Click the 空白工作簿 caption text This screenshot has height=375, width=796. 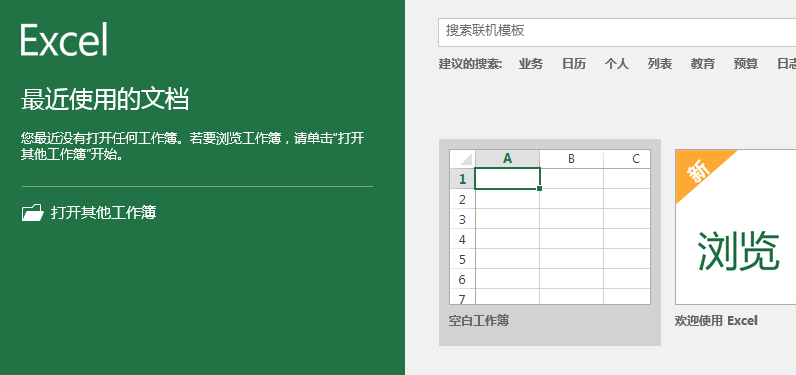[x=479, y=321]
